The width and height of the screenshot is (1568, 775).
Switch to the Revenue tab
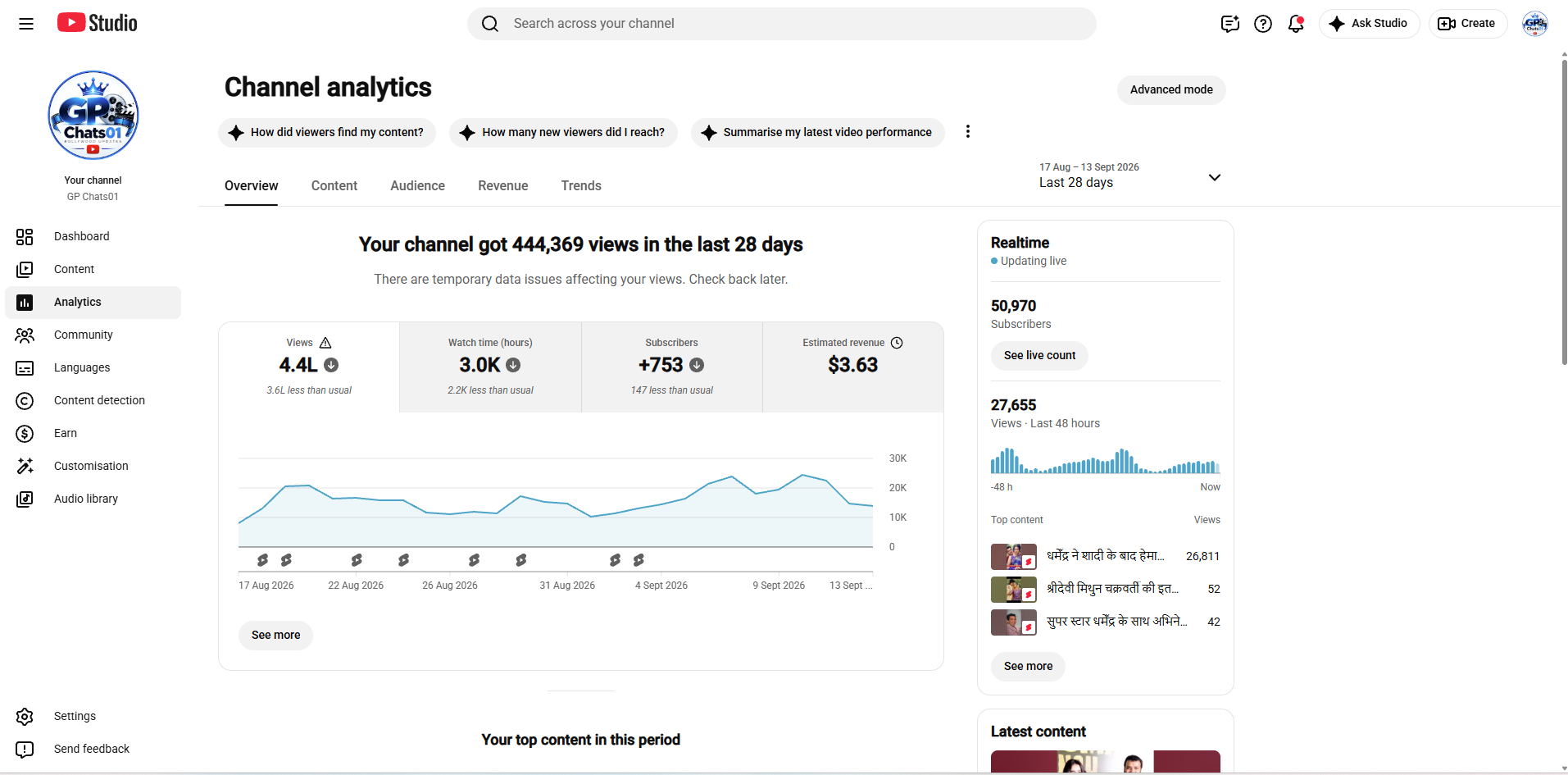coord(503,186)
